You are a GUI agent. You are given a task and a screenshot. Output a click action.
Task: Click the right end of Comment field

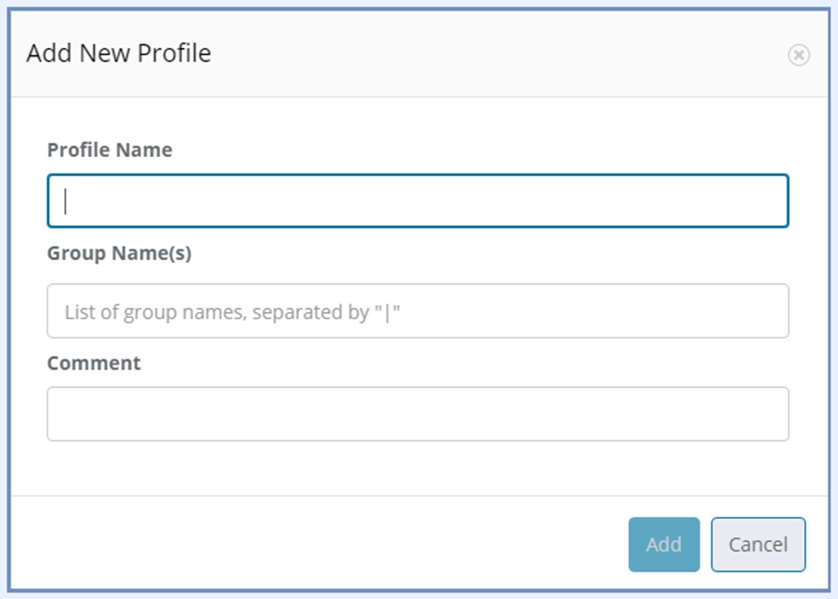[x=770, y=414]
